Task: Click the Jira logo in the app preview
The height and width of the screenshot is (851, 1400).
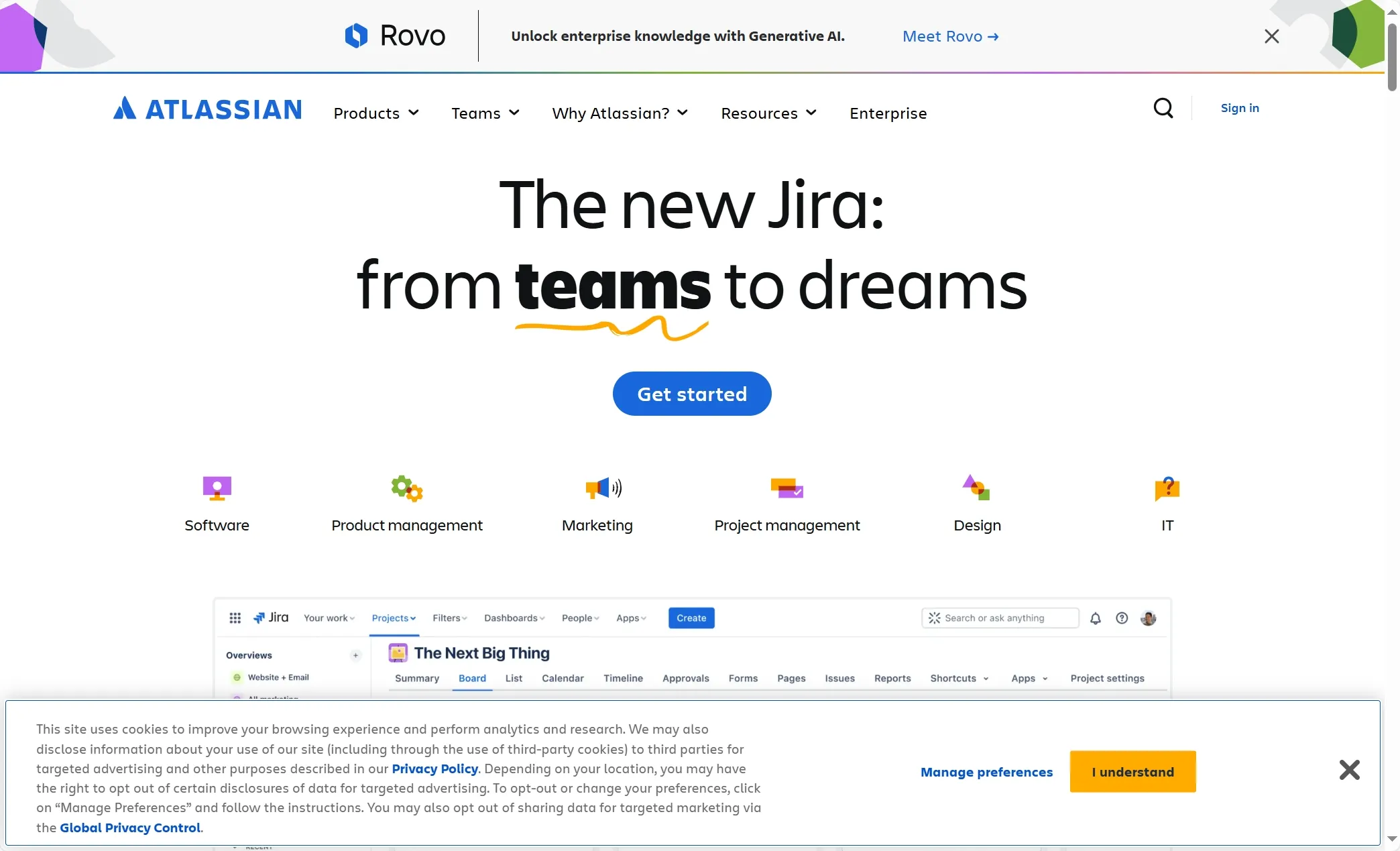Action: (x=269, y=618)
